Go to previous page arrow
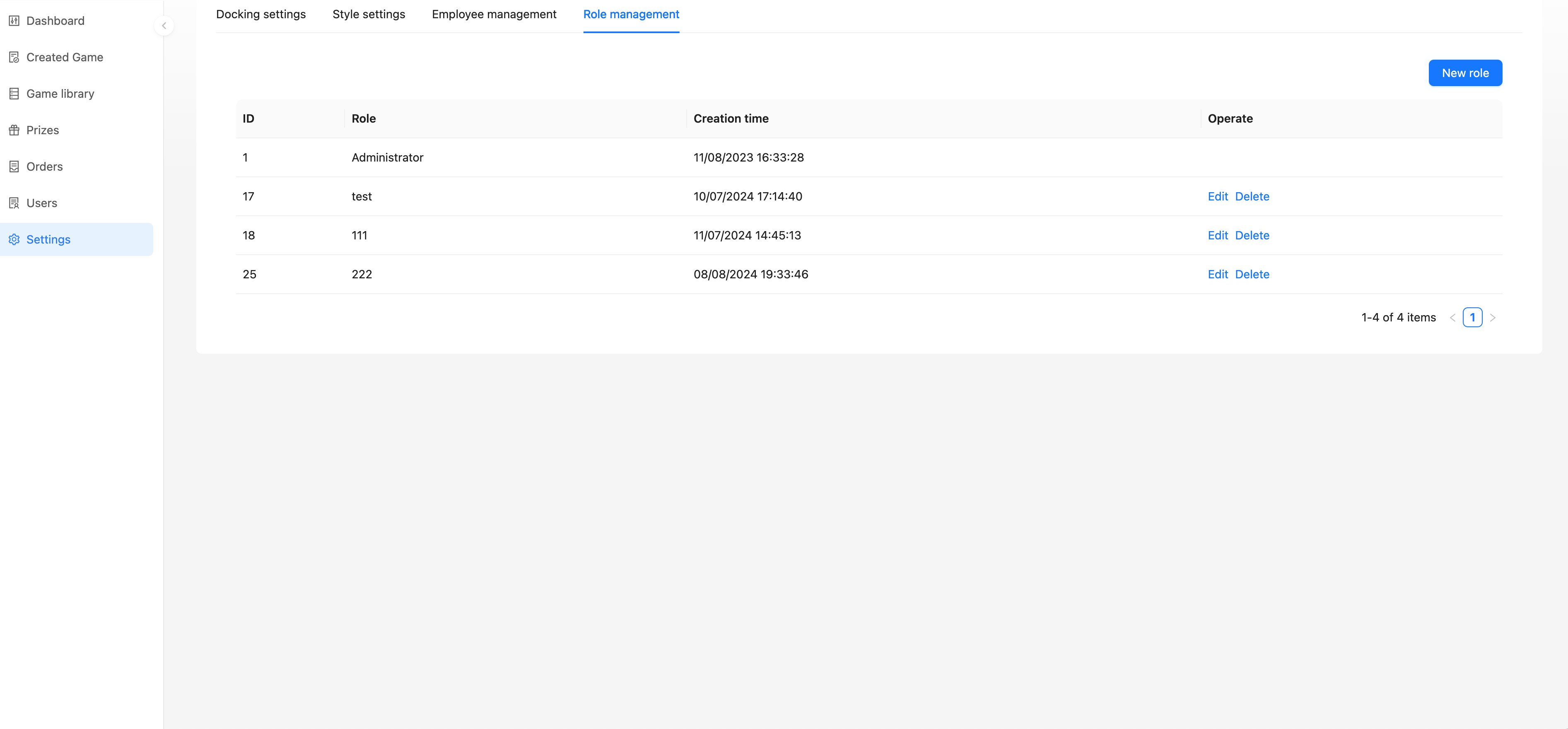1568x729 pixels. point(1452,318)
